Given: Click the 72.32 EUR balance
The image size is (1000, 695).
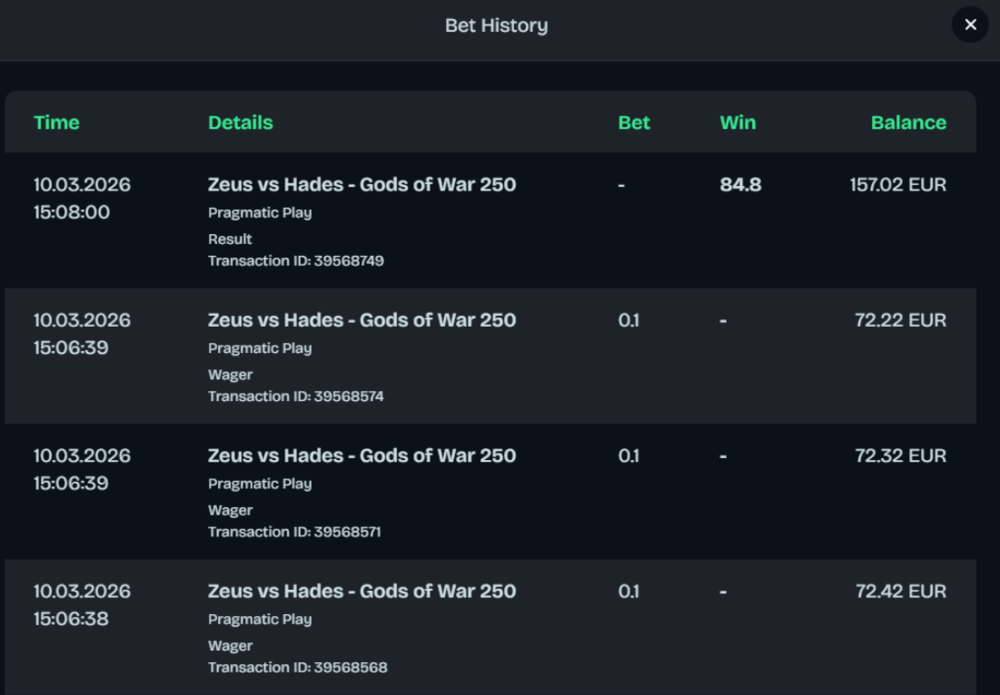Looking at the screenshot, I should (x=900, y=456).
